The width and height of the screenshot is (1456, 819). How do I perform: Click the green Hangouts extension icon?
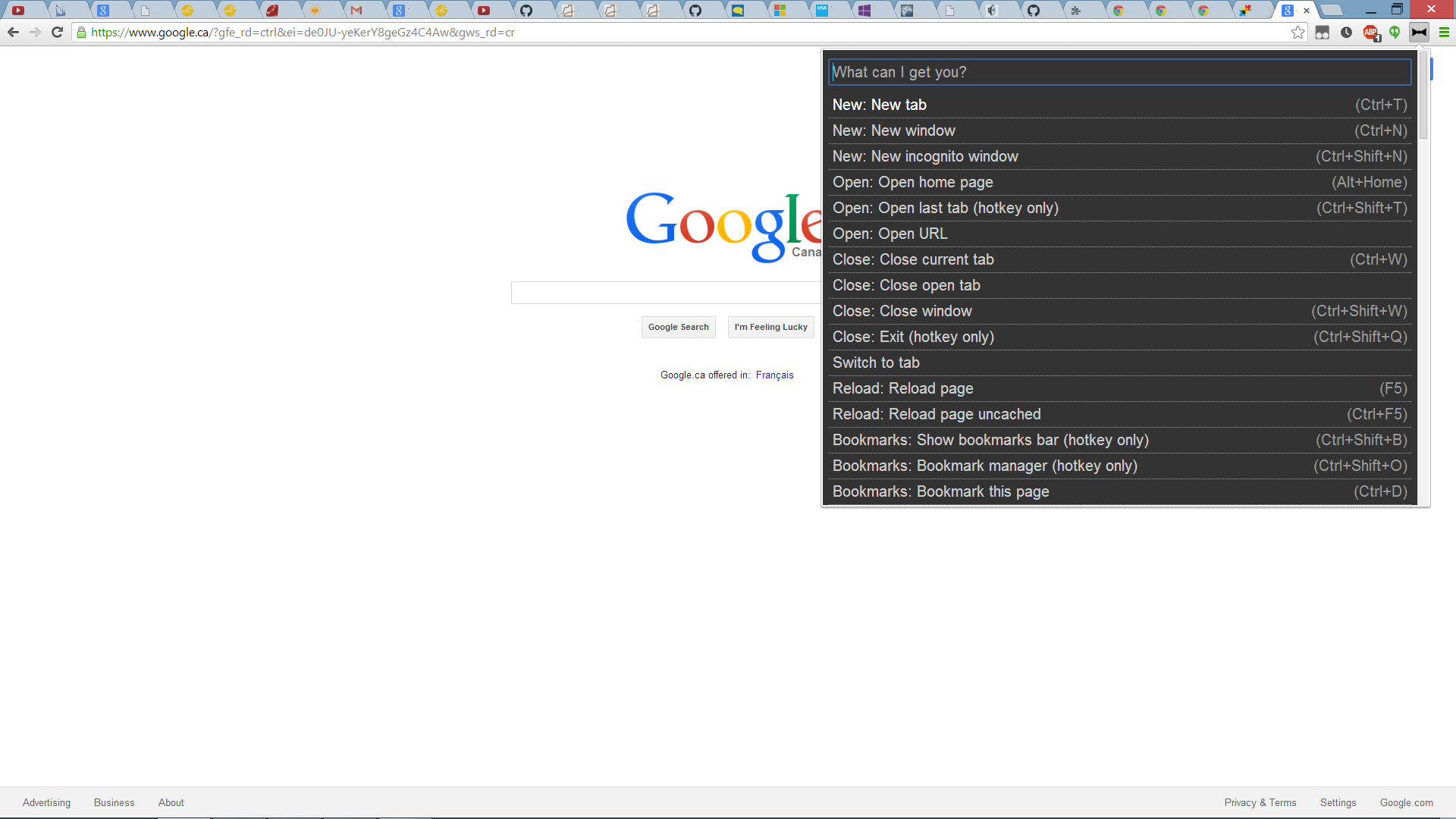point(1395,33)
